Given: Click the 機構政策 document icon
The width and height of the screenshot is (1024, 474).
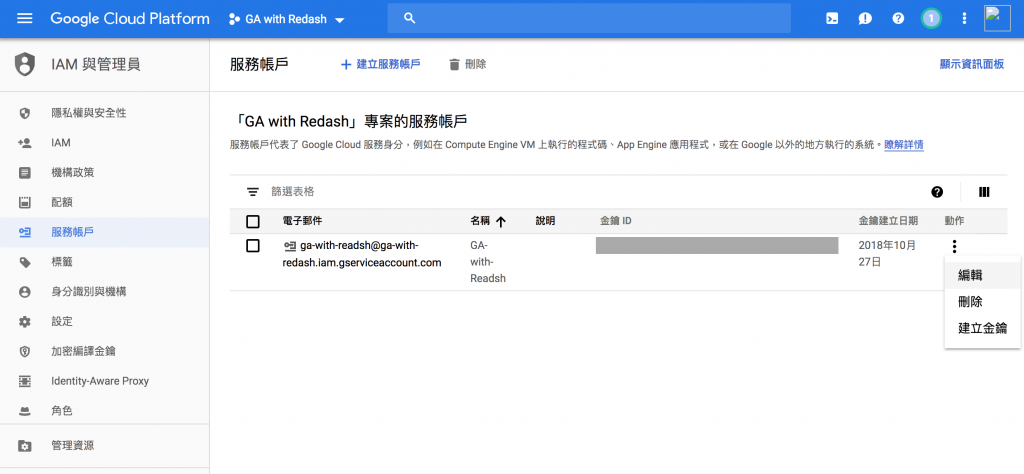Looking at the screenshot, I should tap(25, 173).
